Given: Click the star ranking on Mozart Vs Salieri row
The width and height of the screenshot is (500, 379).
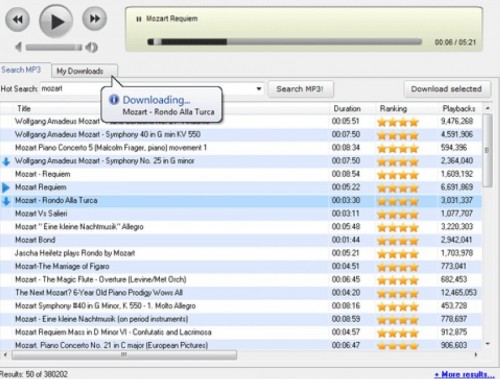Looking at the screenshot, I should pyautogui.click(x=398, y=214).
